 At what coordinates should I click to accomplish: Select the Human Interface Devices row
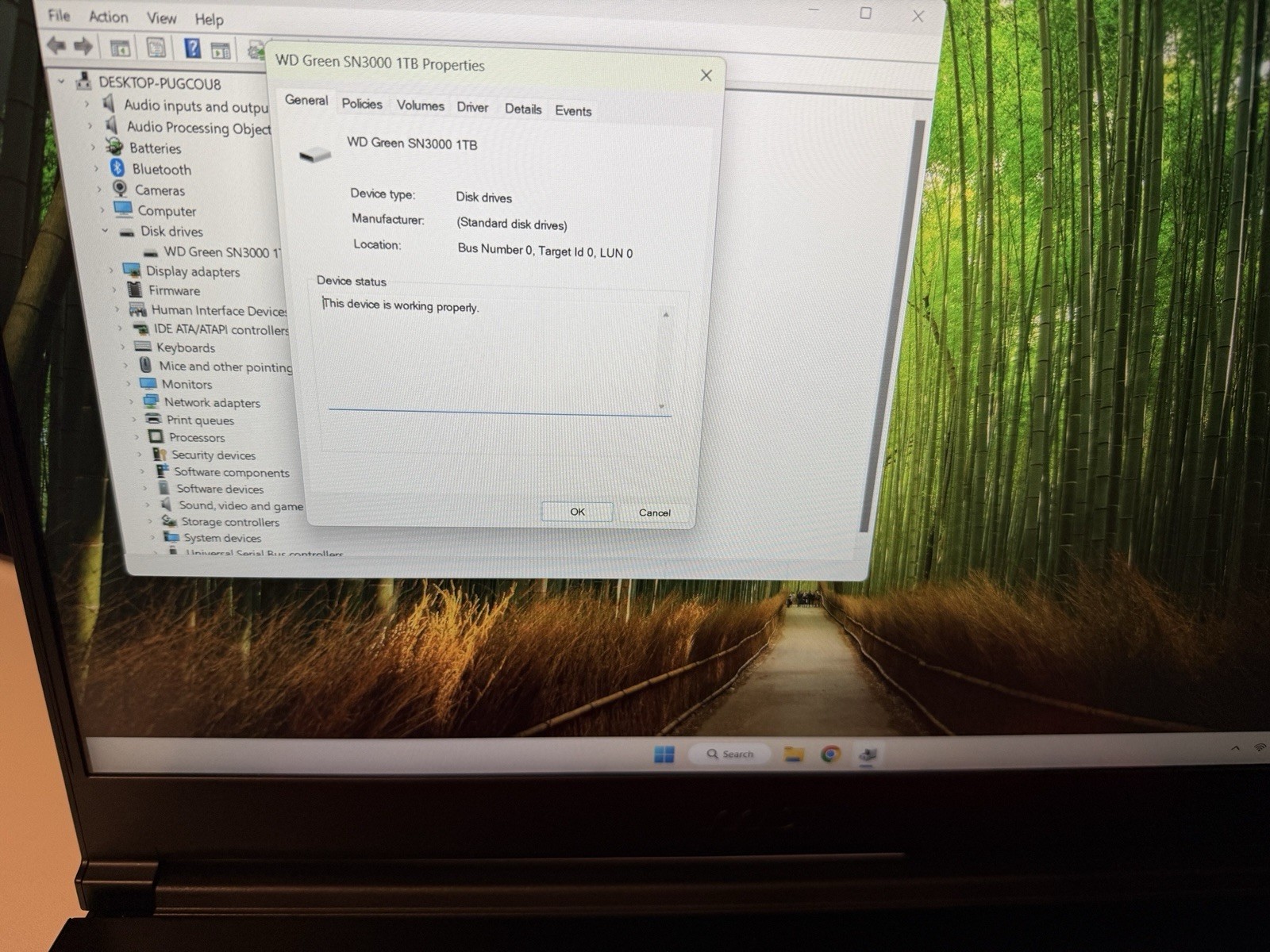207,310
